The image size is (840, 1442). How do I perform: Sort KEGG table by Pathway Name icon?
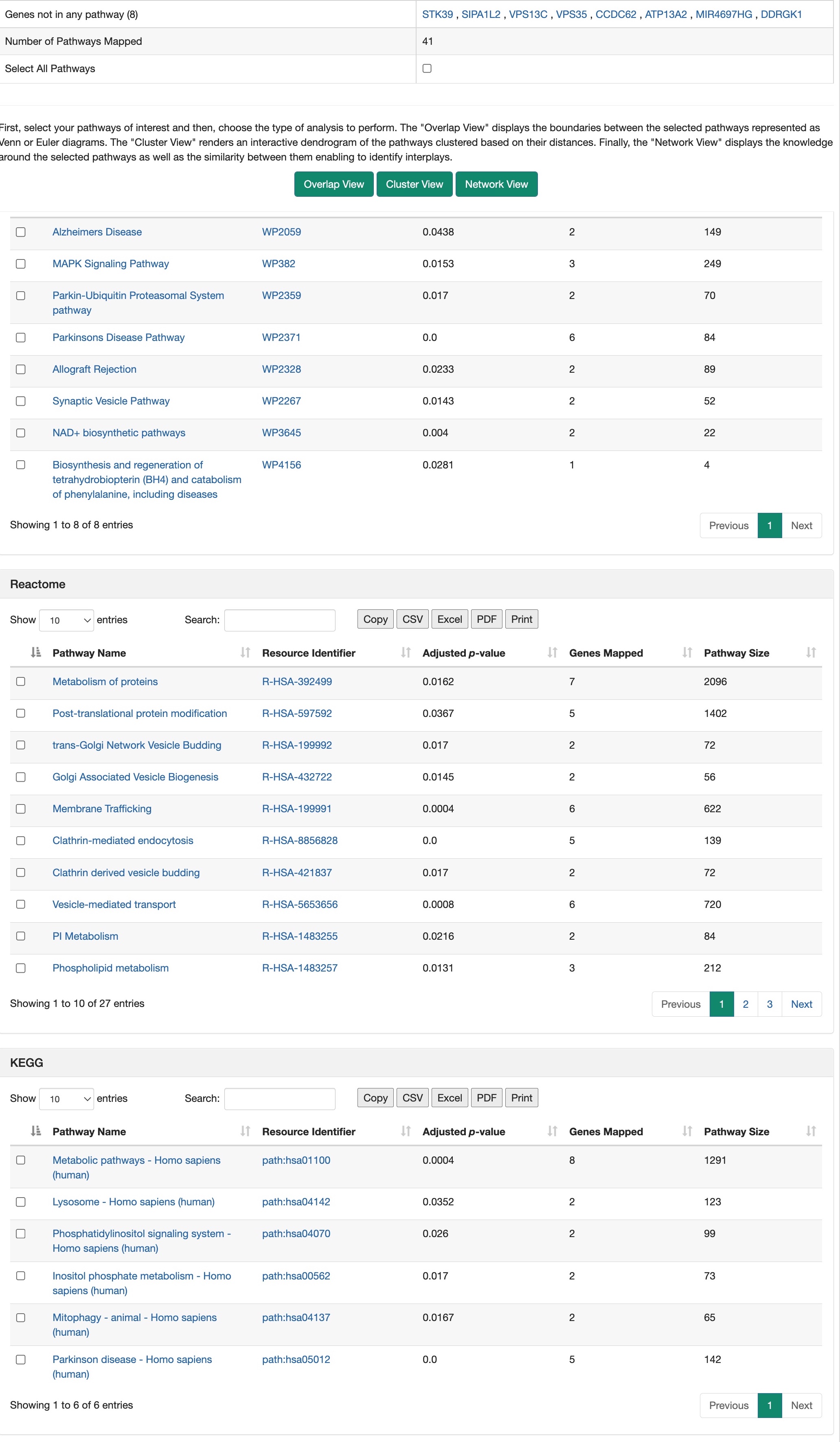pyautogui.click(x=245, y=1131)
